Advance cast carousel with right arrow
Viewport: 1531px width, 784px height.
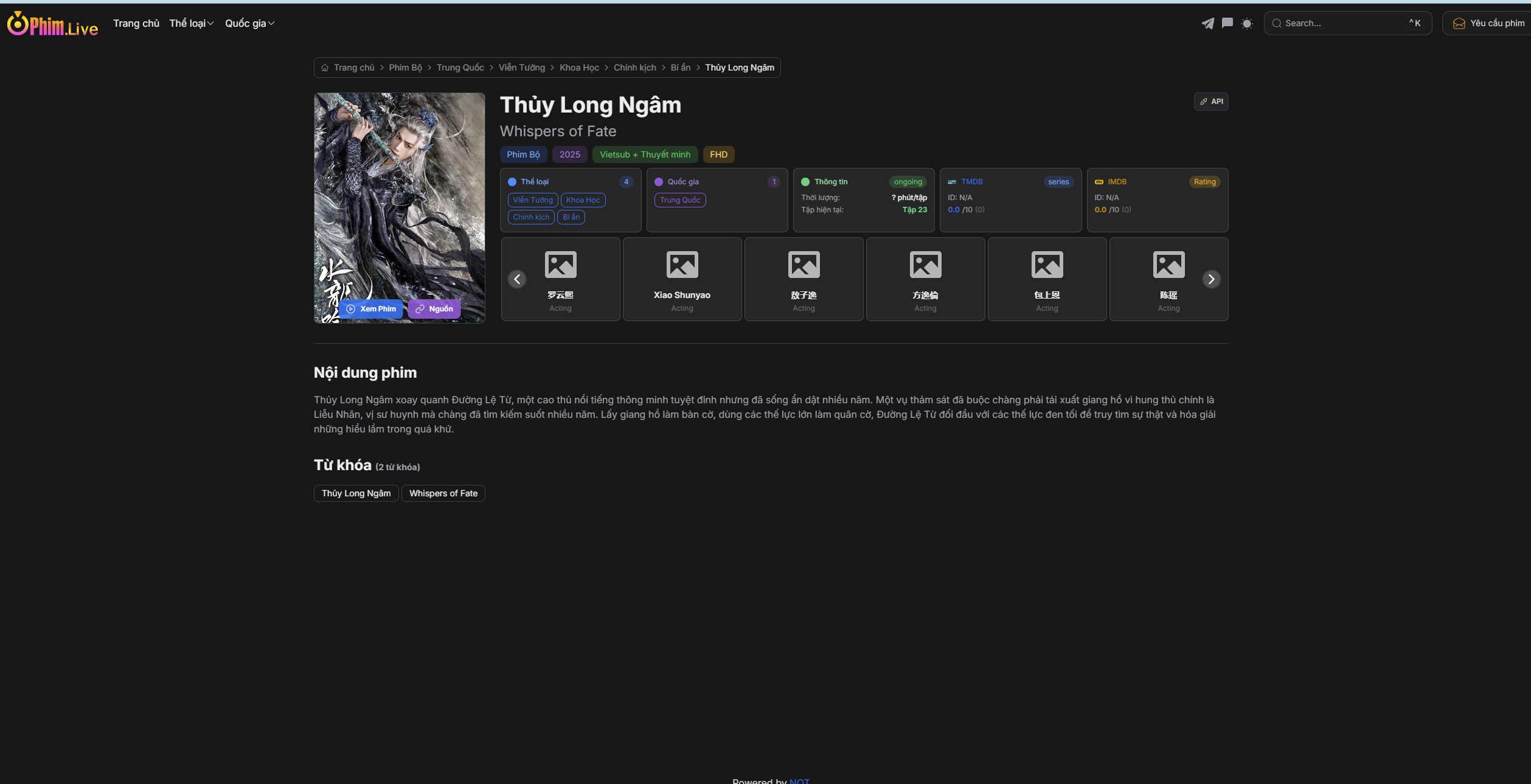[x=1210, y=279]
